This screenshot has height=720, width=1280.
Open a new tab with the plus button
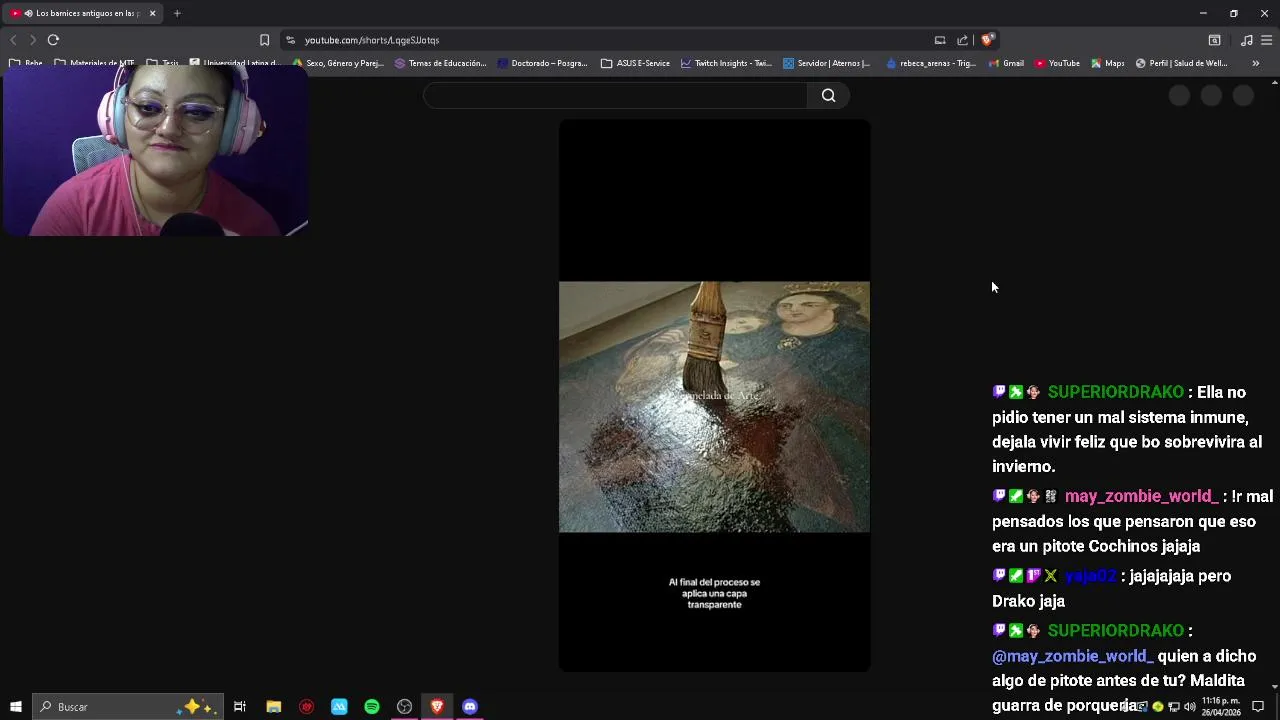pos(177,13)
